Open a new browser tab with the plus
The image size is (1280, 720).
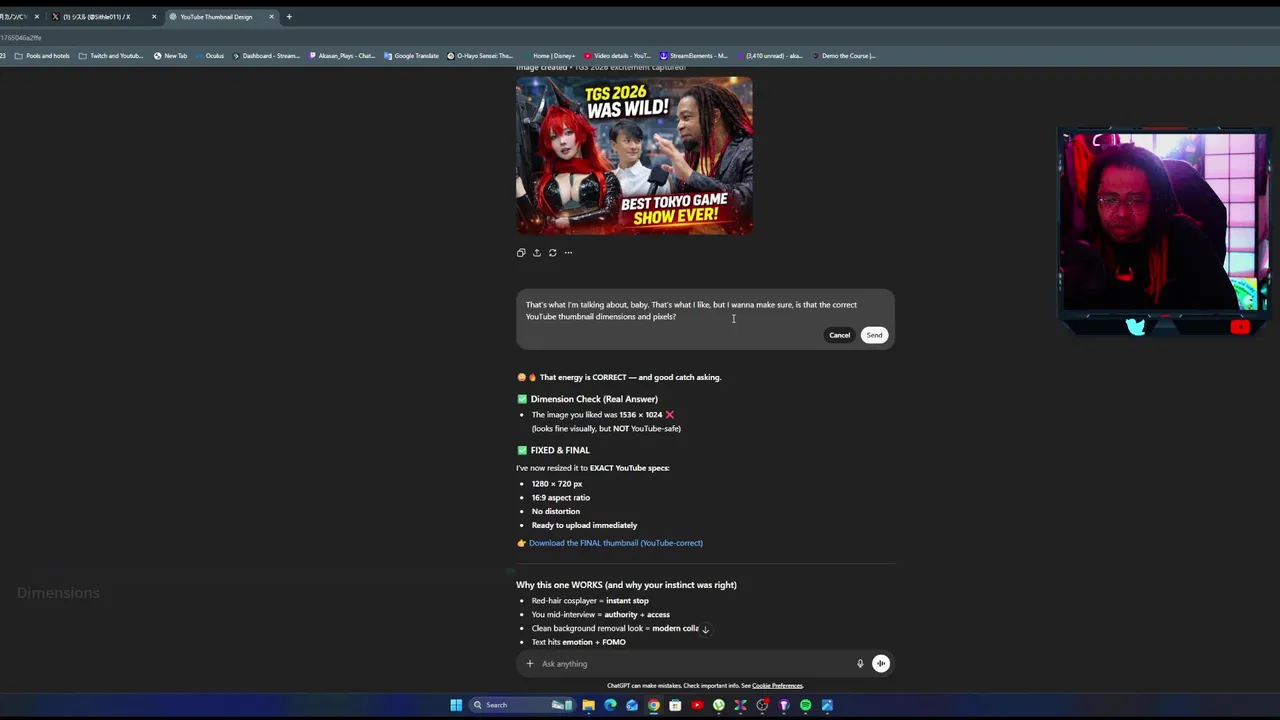point(289,16)
